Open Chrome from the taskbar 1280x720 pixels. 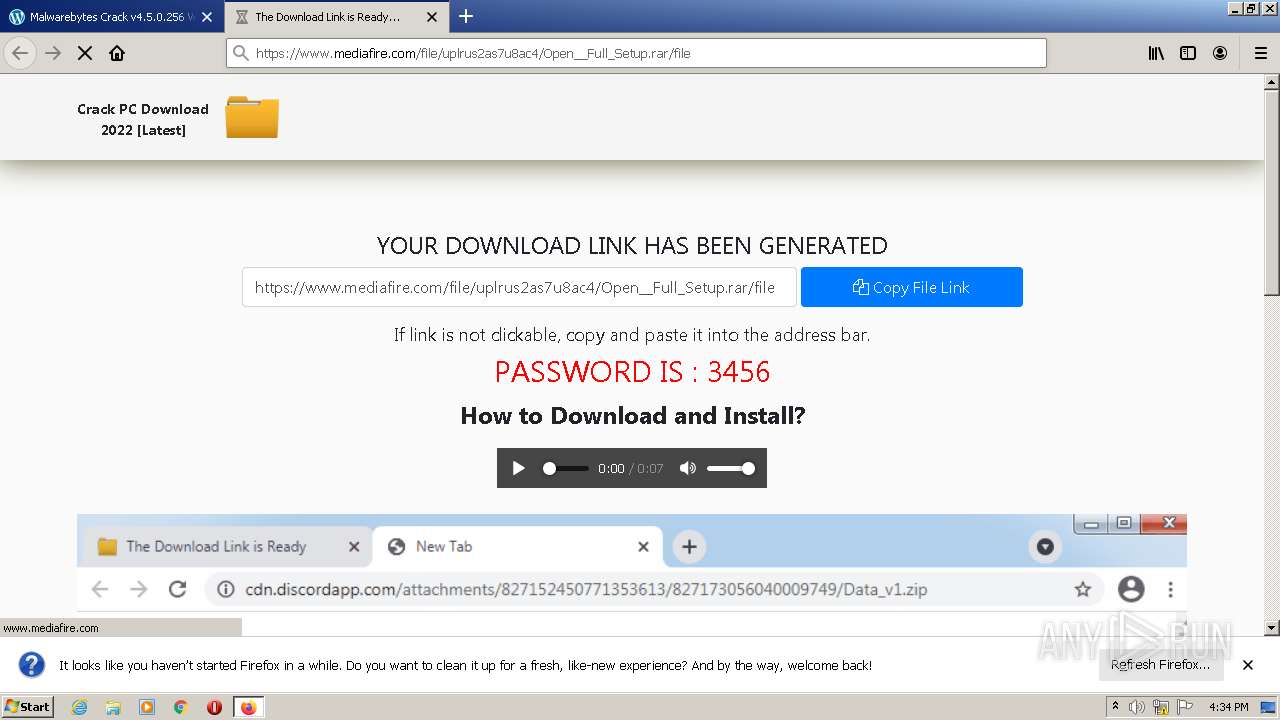181,707
